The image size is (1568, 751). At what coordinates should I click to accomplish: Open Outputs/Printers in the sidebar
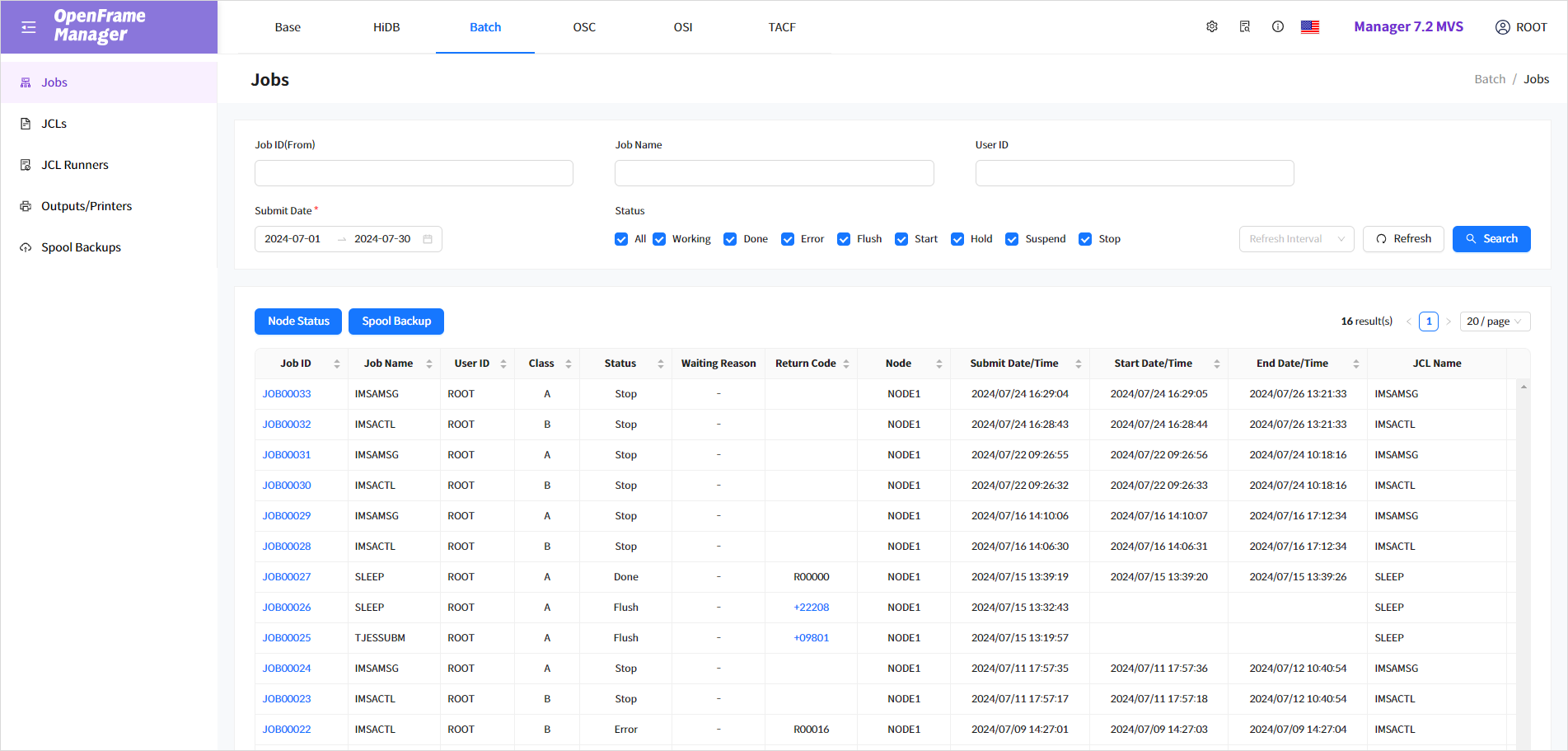click(109, 206)
